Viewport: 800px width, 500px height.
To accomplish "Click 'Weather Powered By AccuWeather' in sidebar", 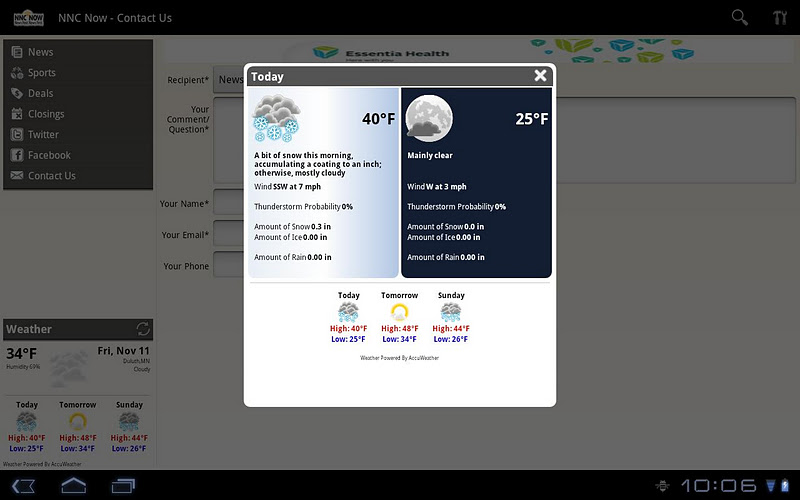I will [x=42, y=464].
